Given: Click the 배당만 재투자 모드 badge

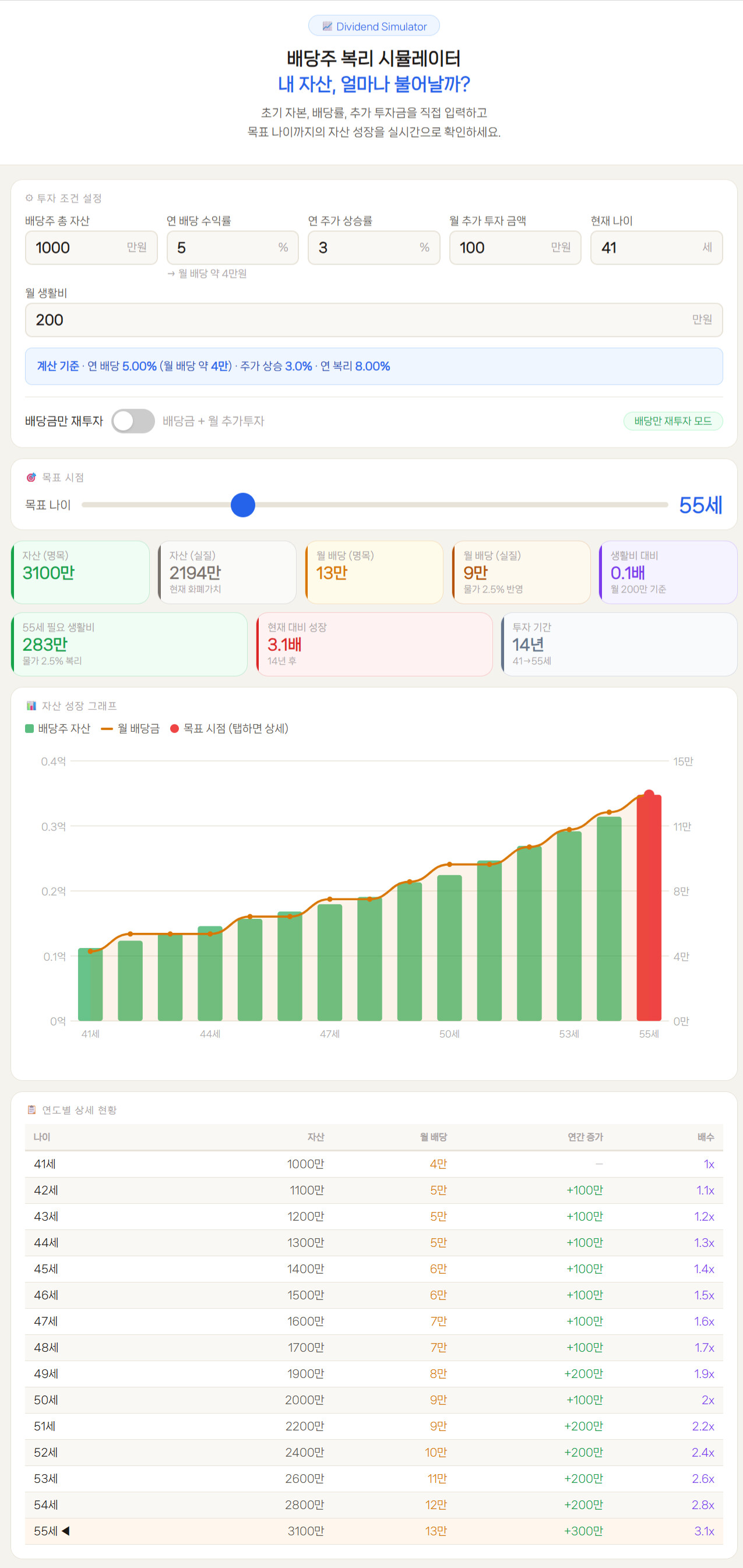Looking at the screenshot, I should [x=672, y=421].
